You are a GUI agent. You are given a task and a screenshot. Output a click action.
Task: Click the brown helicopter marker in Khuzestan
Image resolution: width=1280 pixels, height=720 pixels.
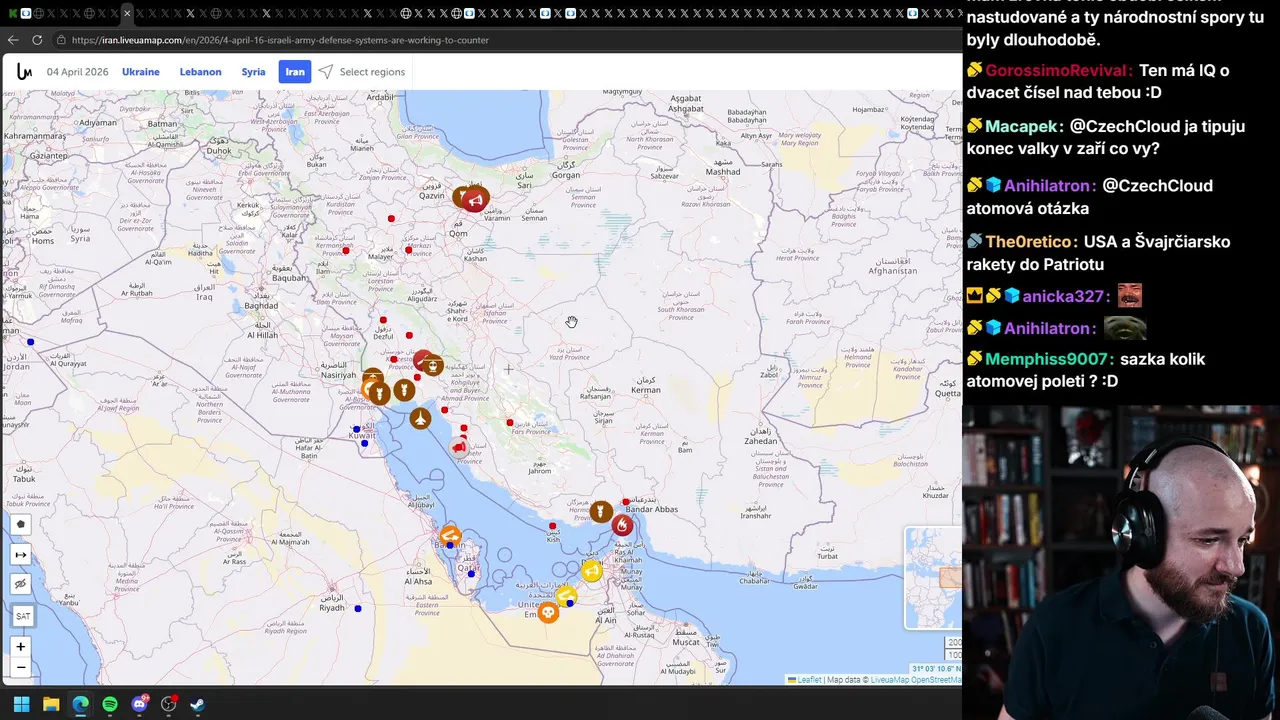432,366
